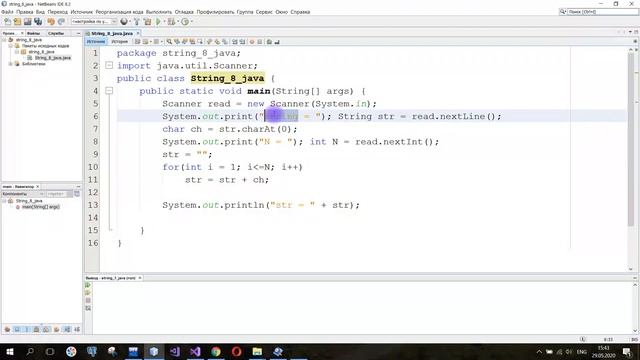The image size is (640, 360).
Task: Click the Redo toolbar icon
Action: point(62,22)
